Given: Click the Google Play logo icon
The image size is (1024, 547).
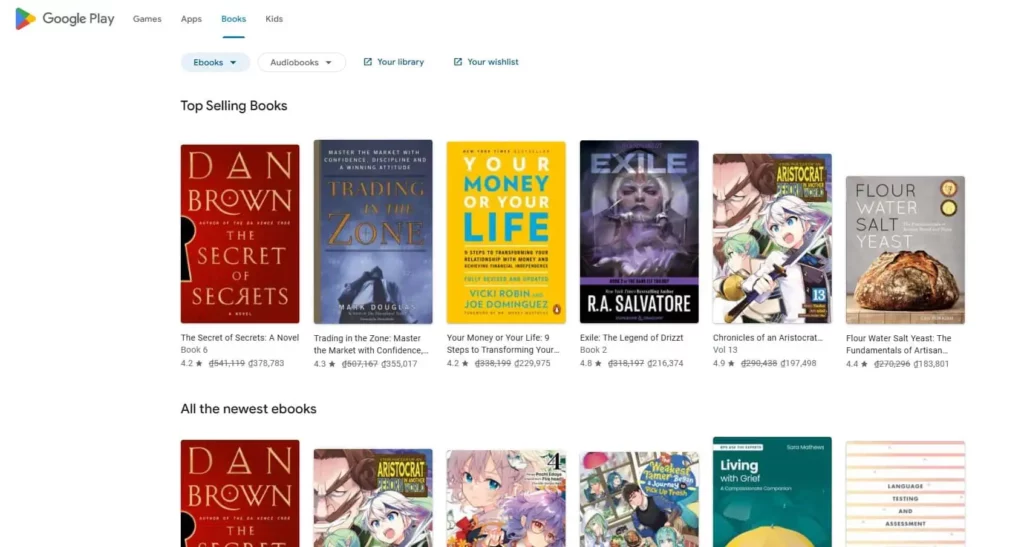Looking at the screenshot, I should [25, 19].
